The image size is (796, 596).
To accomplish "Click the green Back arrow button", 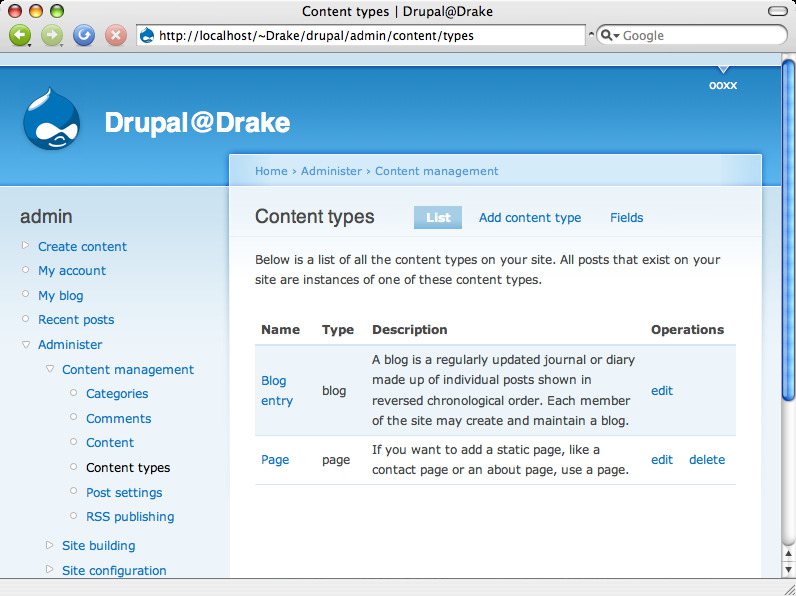I will coord(20,36).
